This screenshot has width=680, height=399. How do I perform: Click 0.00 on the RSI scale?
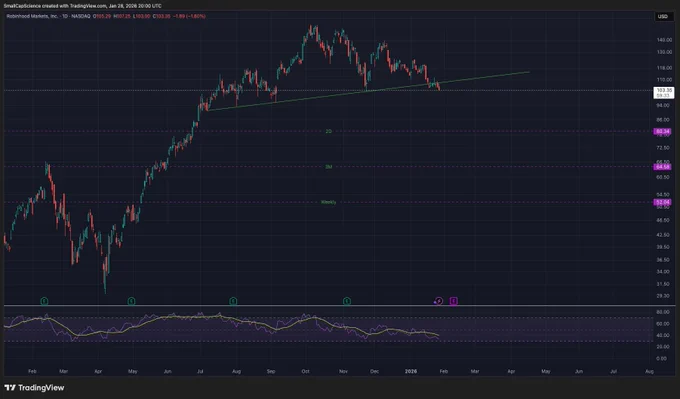coord(662,358)
